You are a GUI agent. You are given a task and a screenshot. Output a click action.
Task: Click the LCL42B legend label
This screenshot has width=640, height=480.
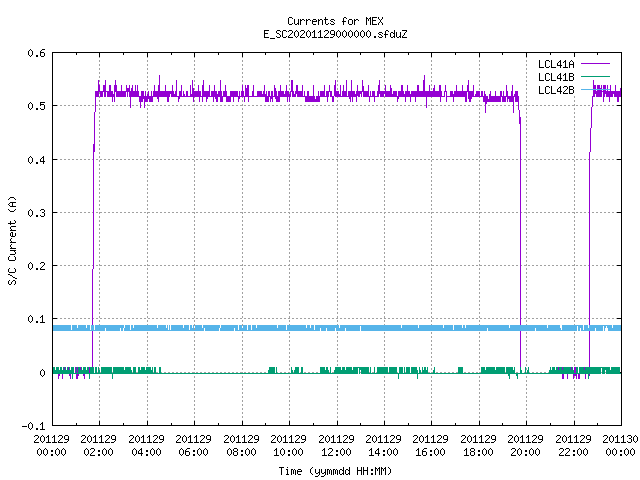tap(556, 90)
